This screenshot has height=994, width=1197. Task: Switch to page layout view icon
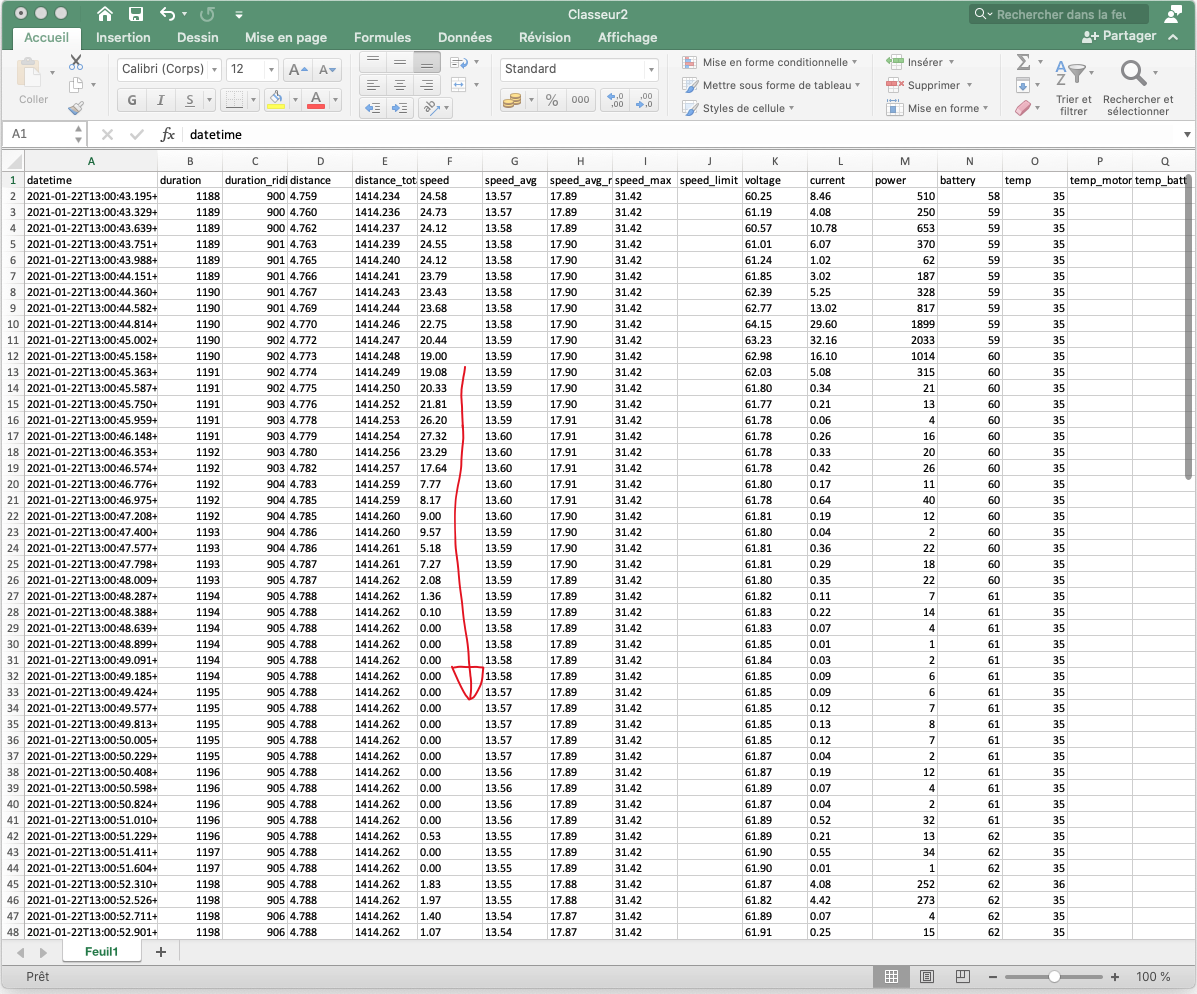tap(927, 976)
